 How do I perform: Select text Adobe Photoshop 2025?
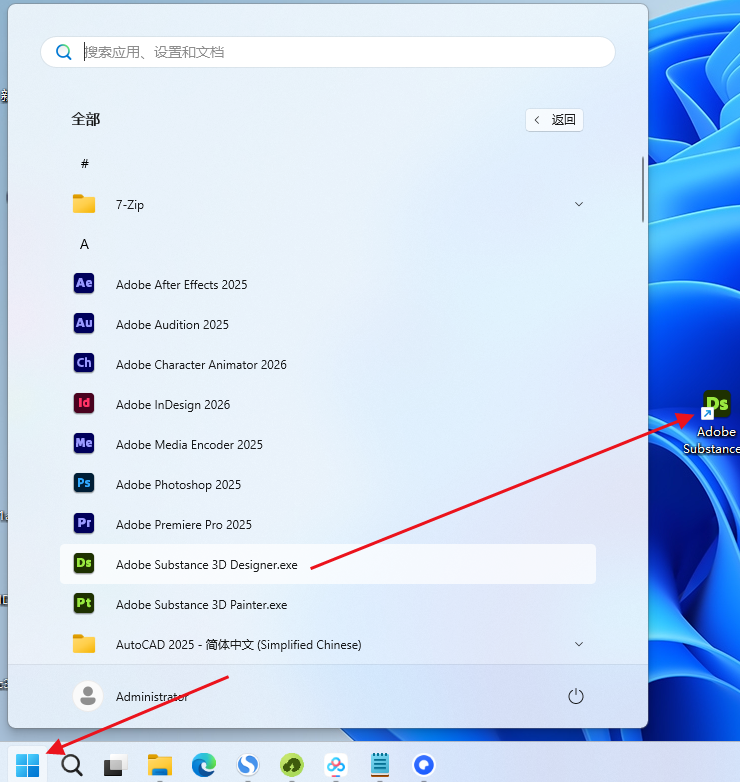[178, 485]
